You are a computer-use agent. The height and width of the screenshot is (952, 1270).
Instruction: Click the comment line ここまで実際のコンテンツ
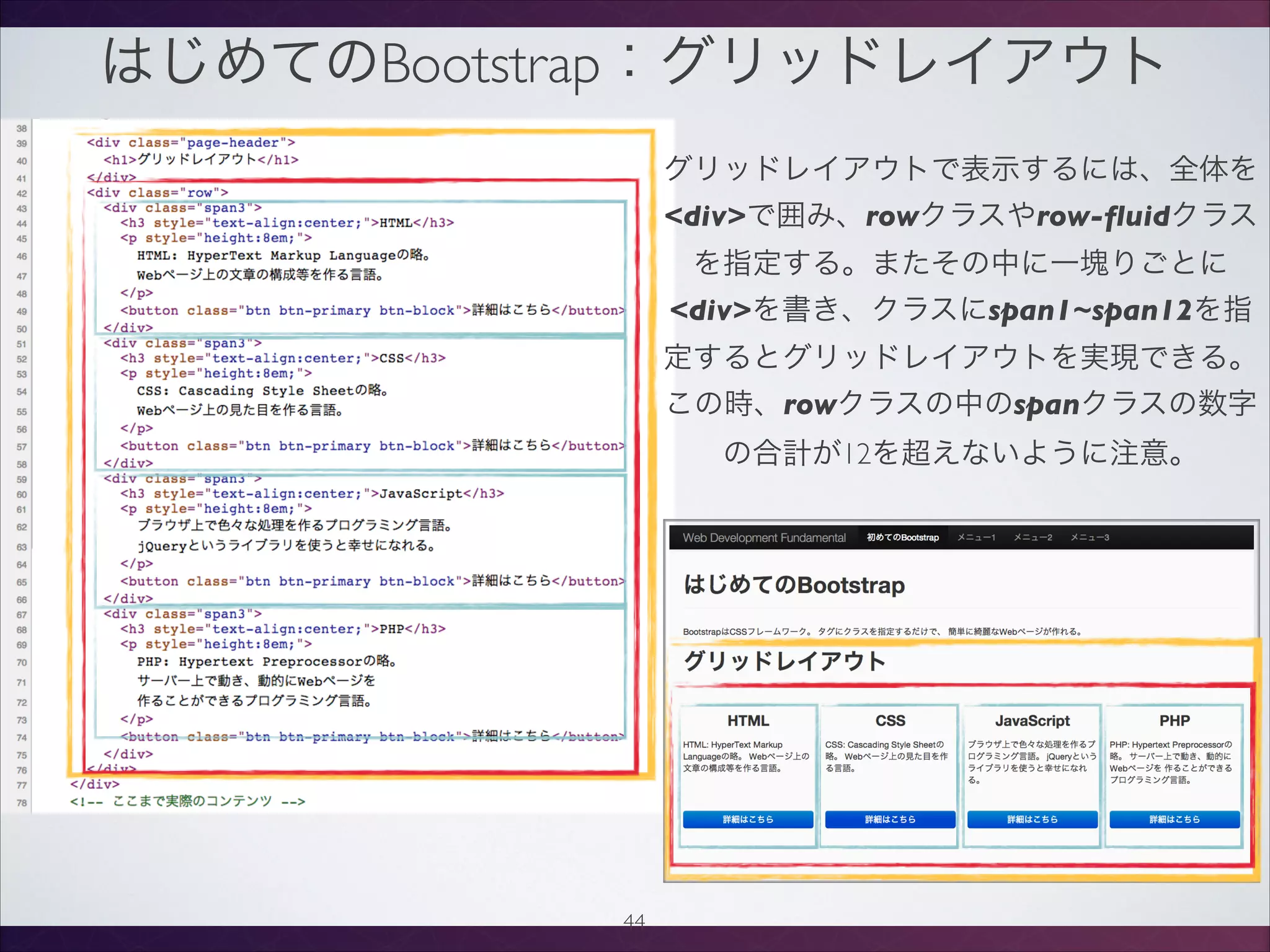click(188, 801)
